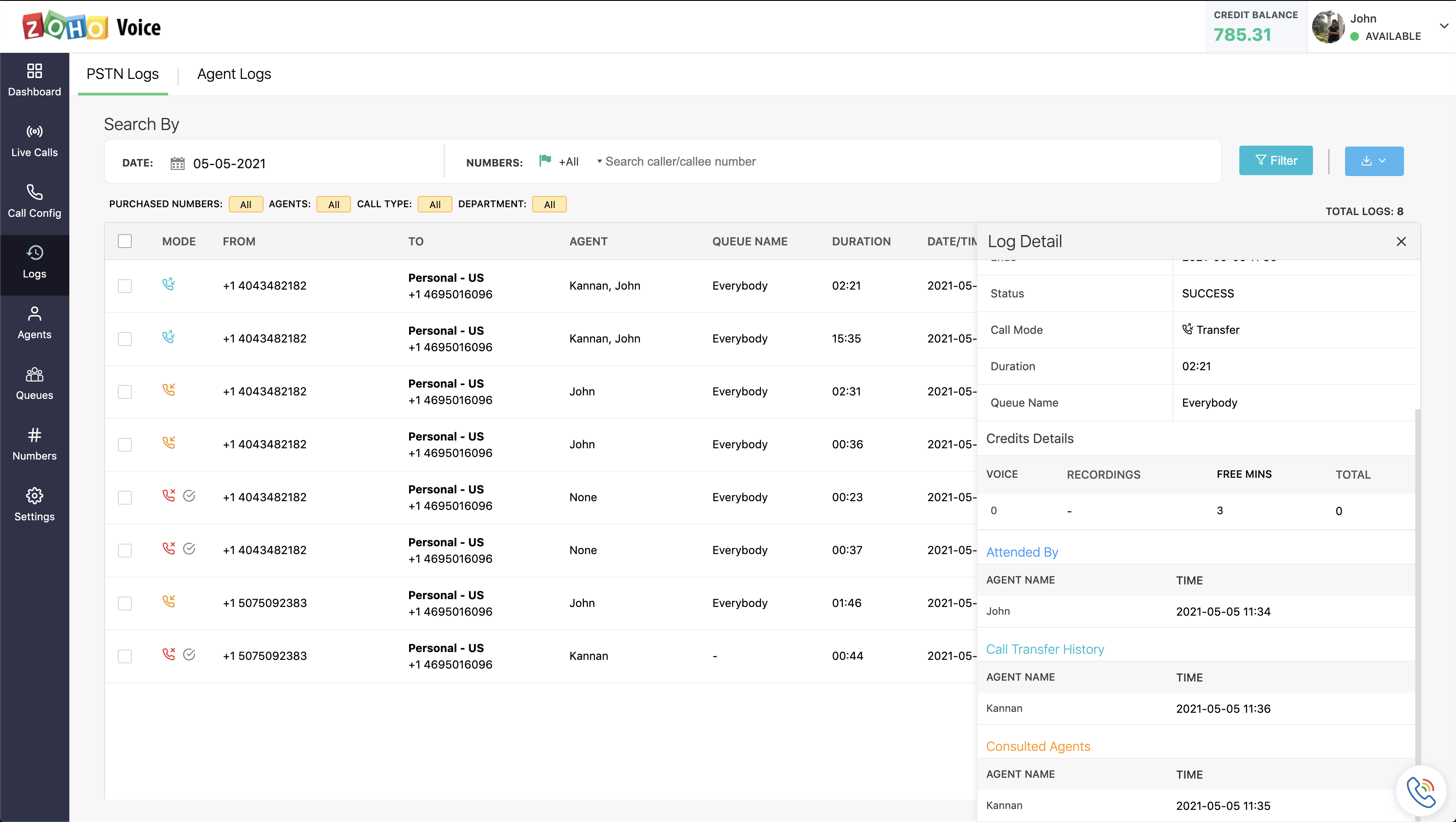Switch to the Agent Logs tab
Image resolution: width=1456 pixels, height=822 pixels.
click(234, 74)
